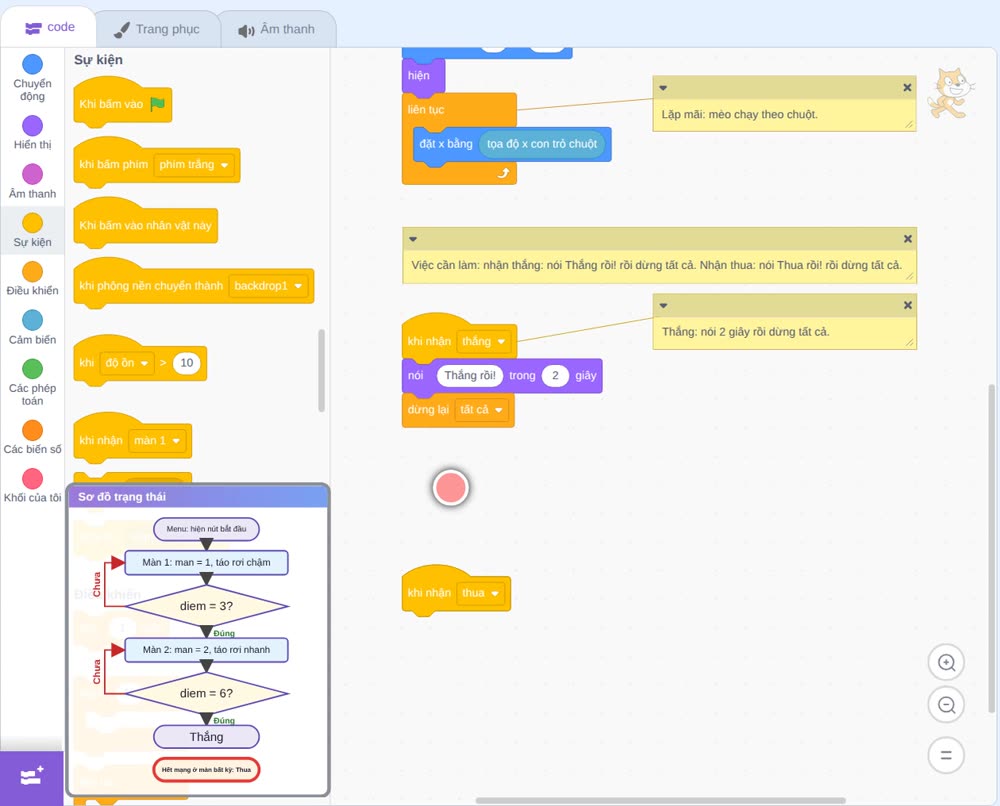
Task: Select the Các biến số category circle
Action: pos(33,430)
